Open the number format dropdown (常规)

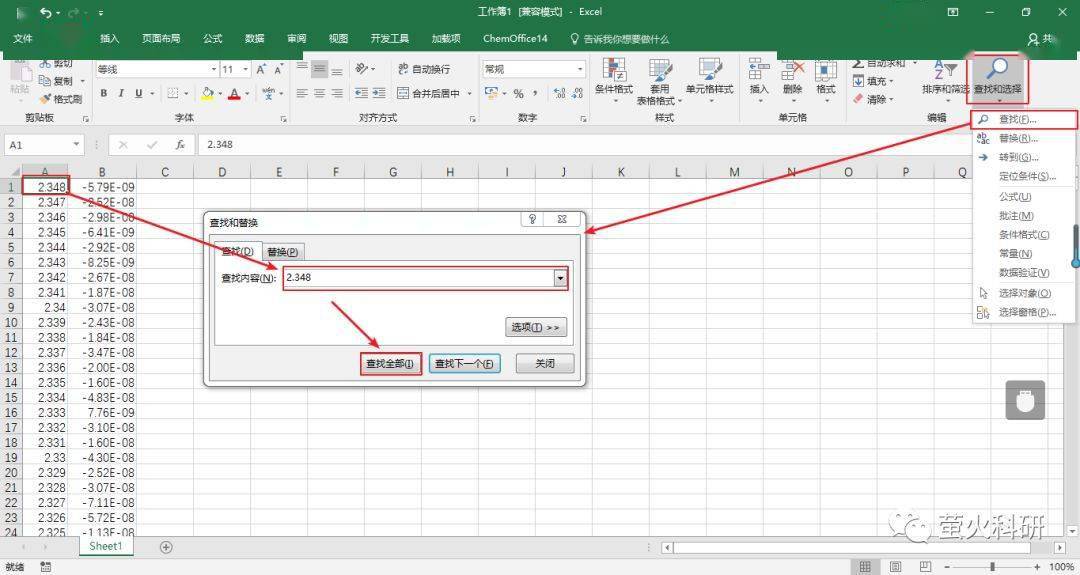tap(580, 69)
